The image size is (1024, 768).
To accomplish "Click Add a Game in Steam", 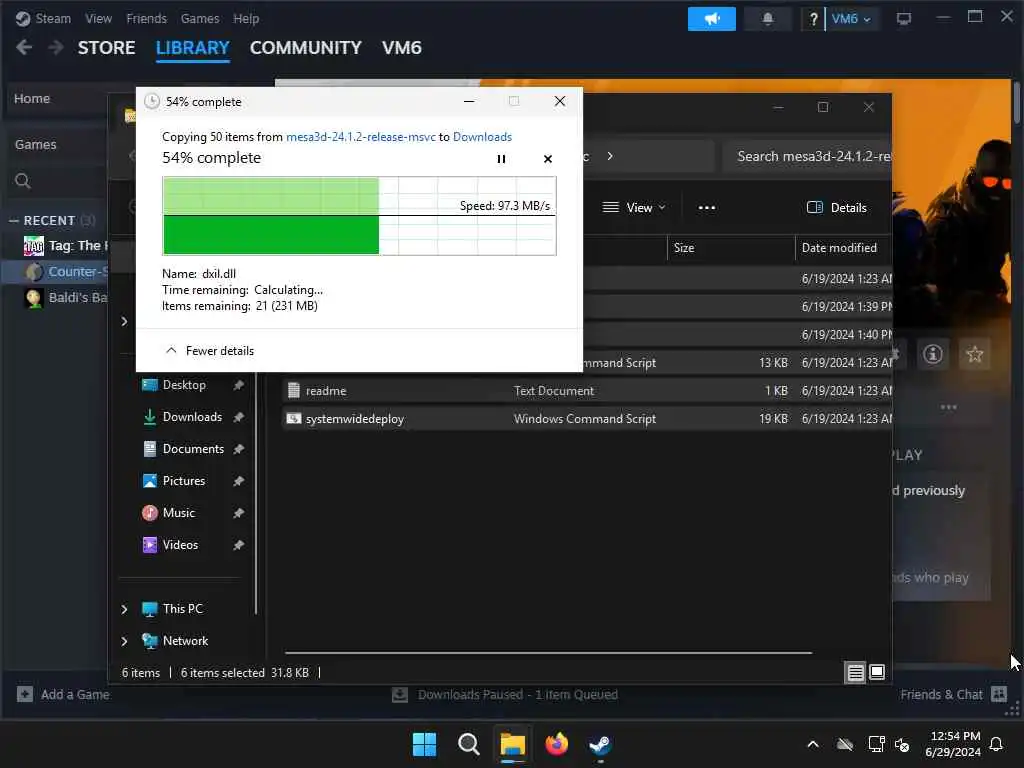I will (x=63, y=694).
